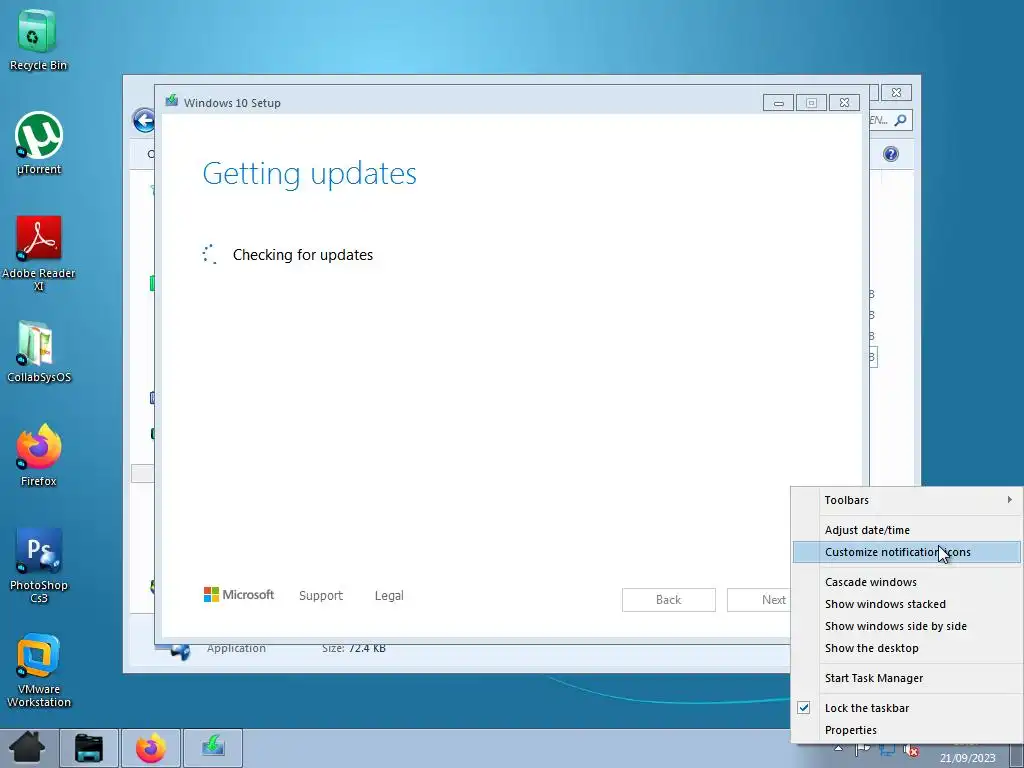The width and height of the screenshot is (1024, 768).
Task: Click the Getting updates heading
Action: pos(310,174)
